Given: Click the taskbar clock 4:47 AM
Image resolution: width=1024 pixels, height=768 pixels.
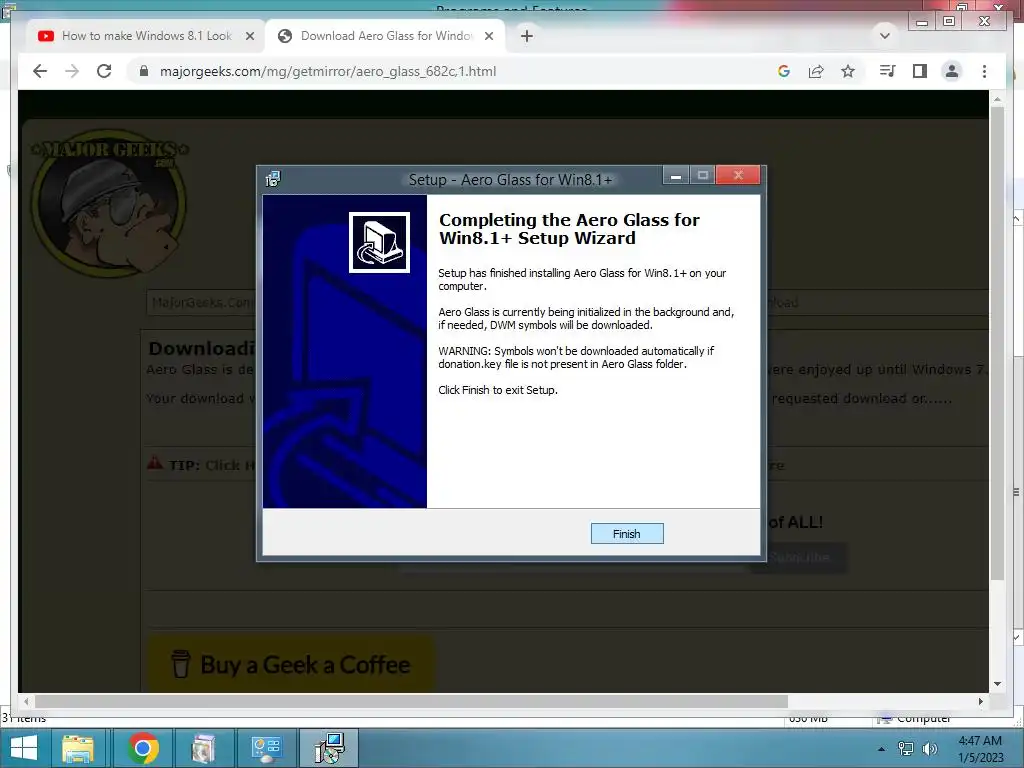Looking at the screenshot, I should (980, 749).
